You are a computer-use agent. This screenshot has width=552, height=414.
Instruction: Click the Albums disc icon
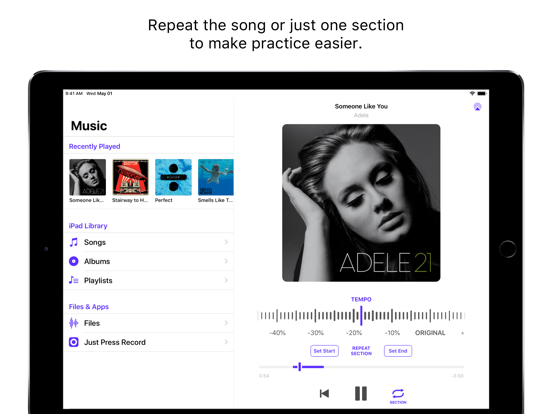click(x=74, y=261)
